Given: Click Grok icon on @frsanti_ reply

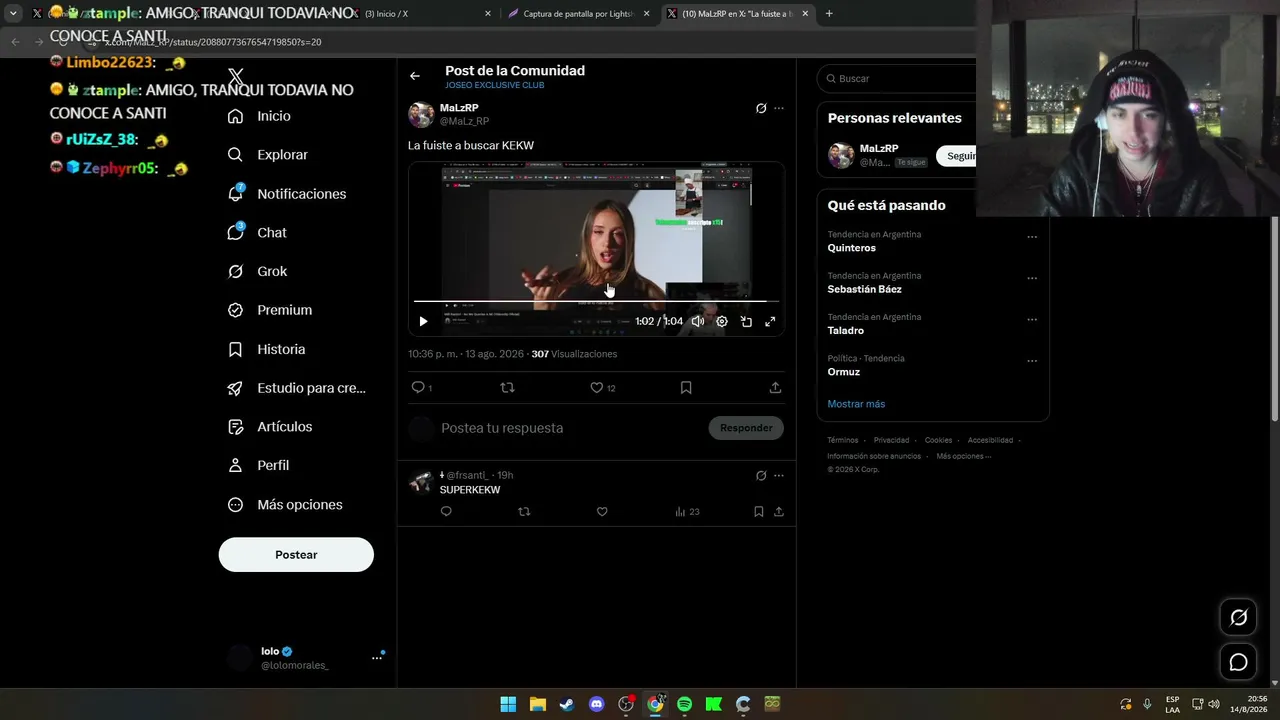Looking at the screenshot, I should [x=761, y=476].
